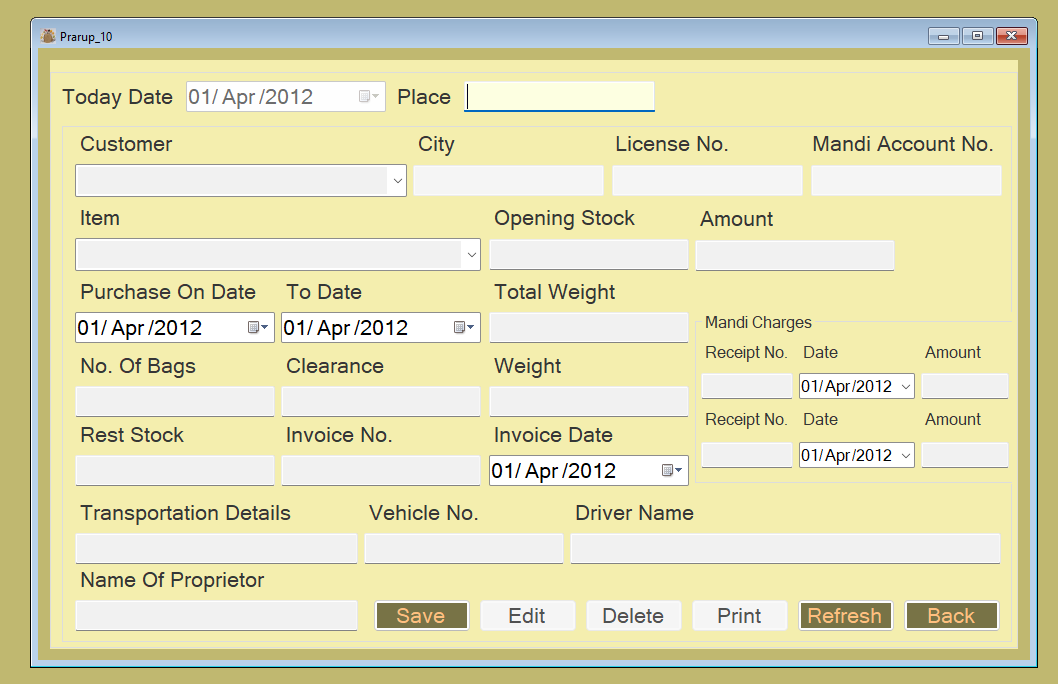Click the Print button
Viewport: 1058px width, 684px height.
click(x=740, y=615)
